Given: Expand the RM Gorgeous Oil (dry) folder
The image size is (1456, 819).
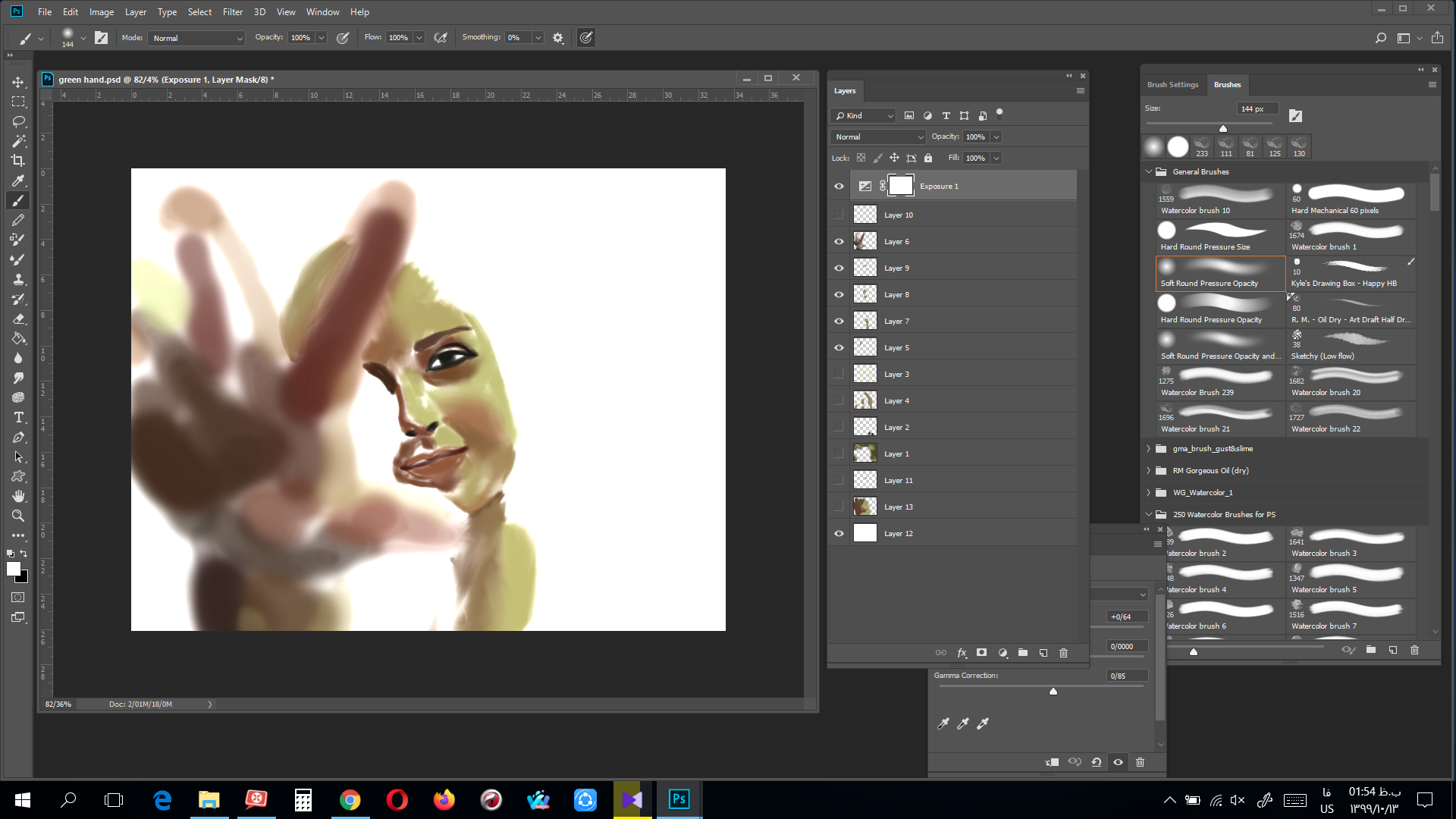Looking at the screenshot, I should tap(1149, 471).
